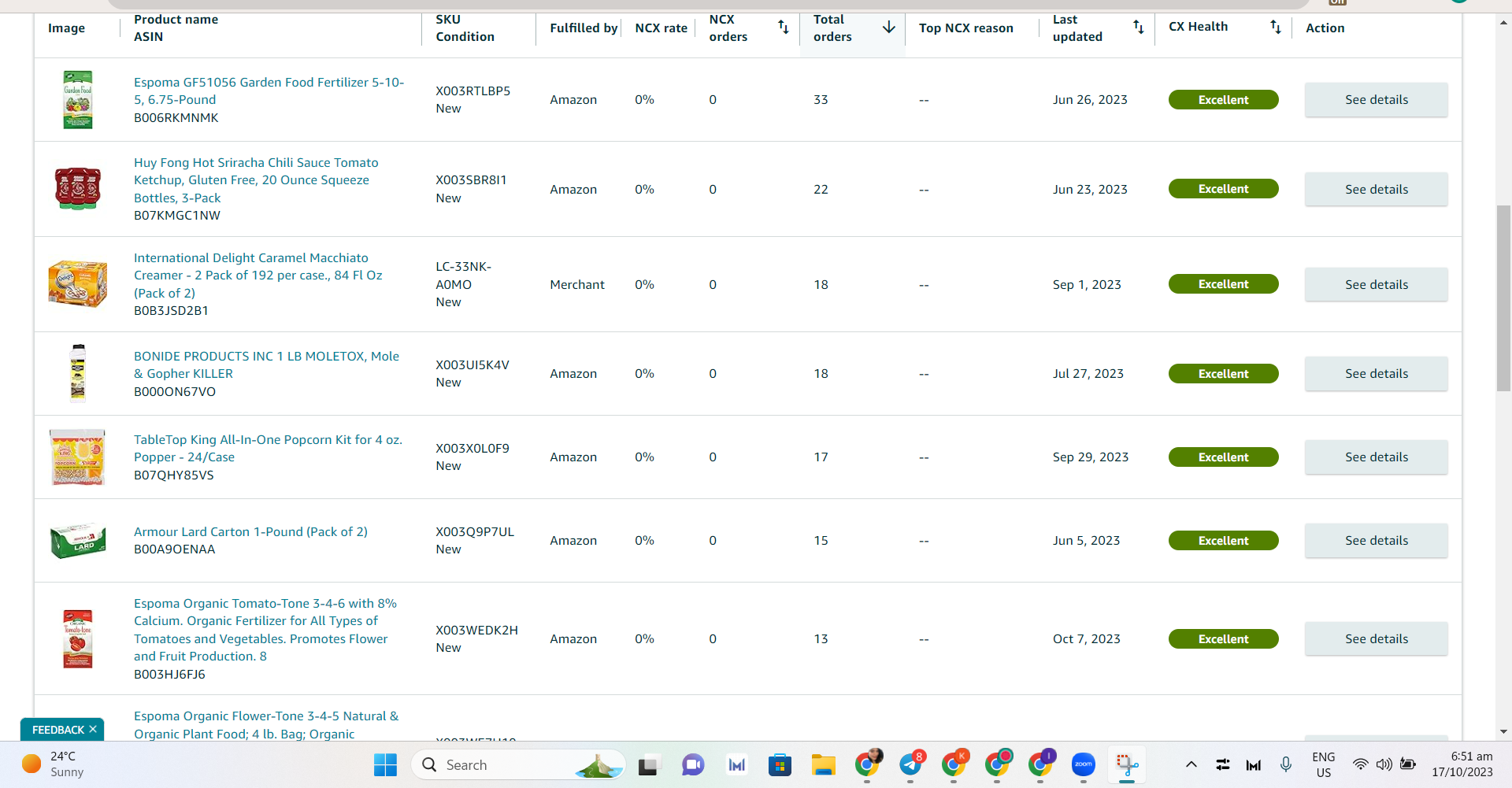The width and height of the screenshot is (1512, 788).
Task: Open International Delight Caramel Macchiato Creamer link
Action: coord(258,276)
